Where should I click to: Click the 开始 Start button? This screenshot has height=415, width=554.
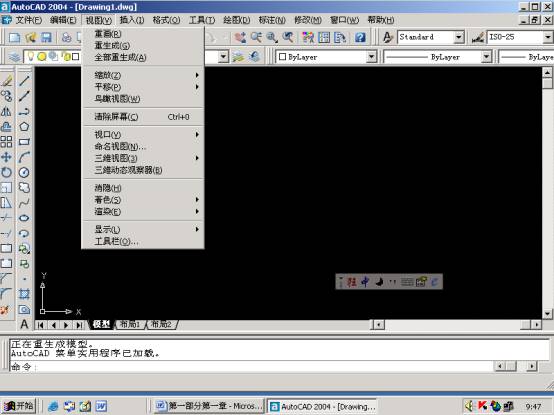pos(18,406)
